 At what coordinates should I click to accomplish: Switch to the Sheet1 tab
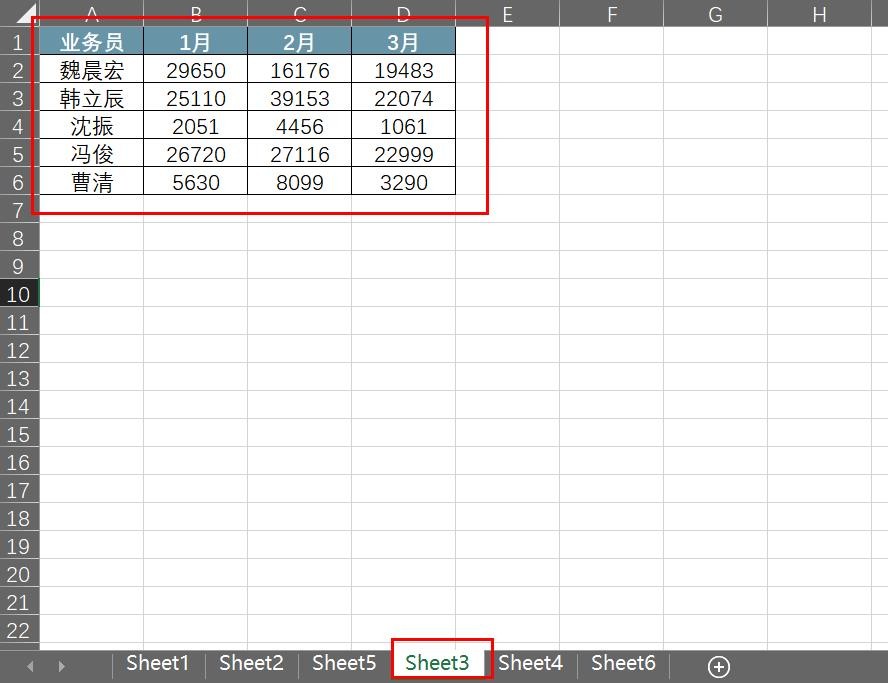(157, 663)
